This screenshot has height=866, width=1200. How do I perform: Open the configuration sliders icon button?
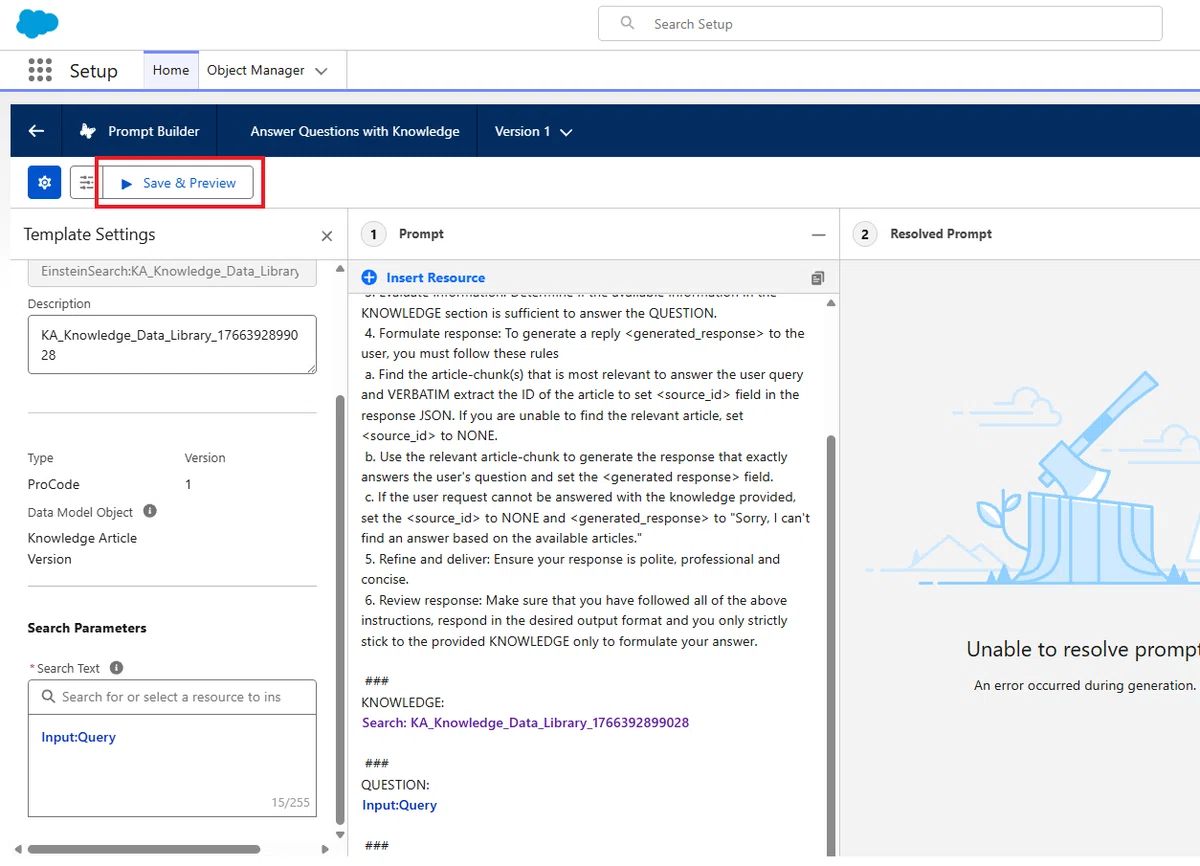(x=86, y=183)
